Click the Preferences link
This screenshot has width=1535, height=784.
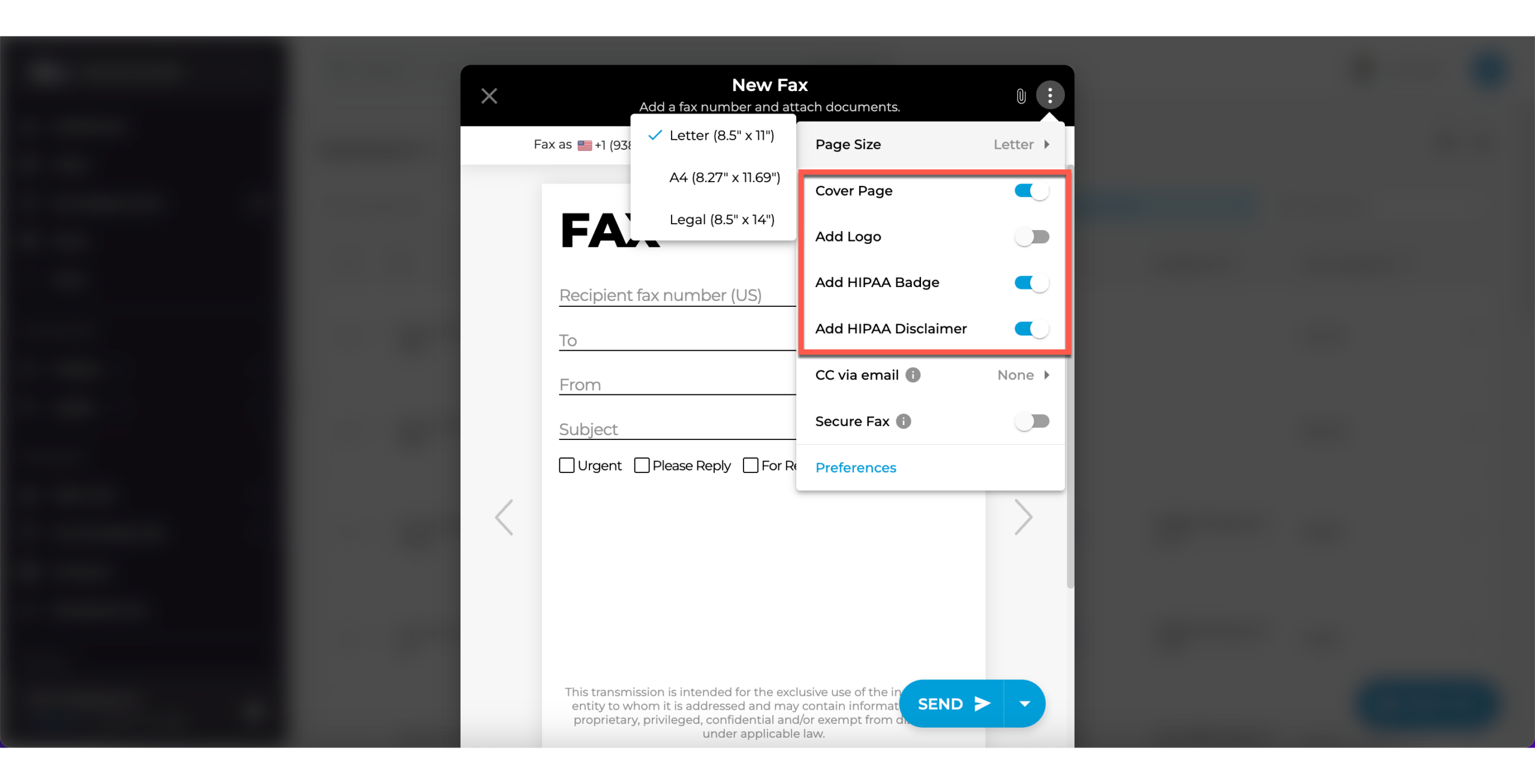point(854,467)
